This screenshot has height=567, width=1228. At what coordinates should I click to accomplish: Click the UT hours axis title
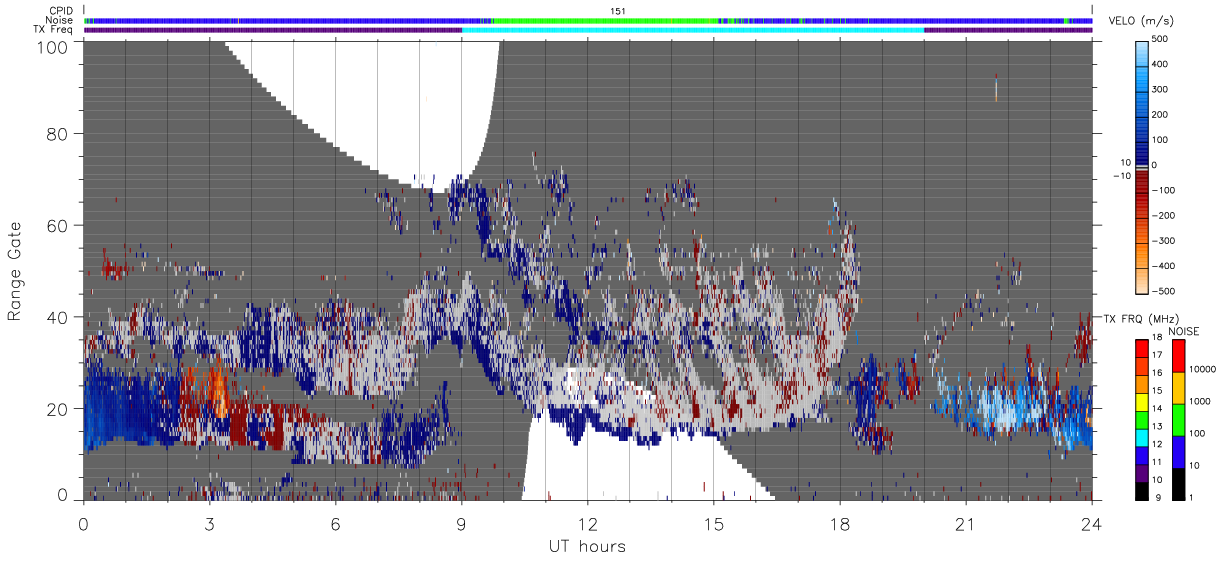click(587, 546)
